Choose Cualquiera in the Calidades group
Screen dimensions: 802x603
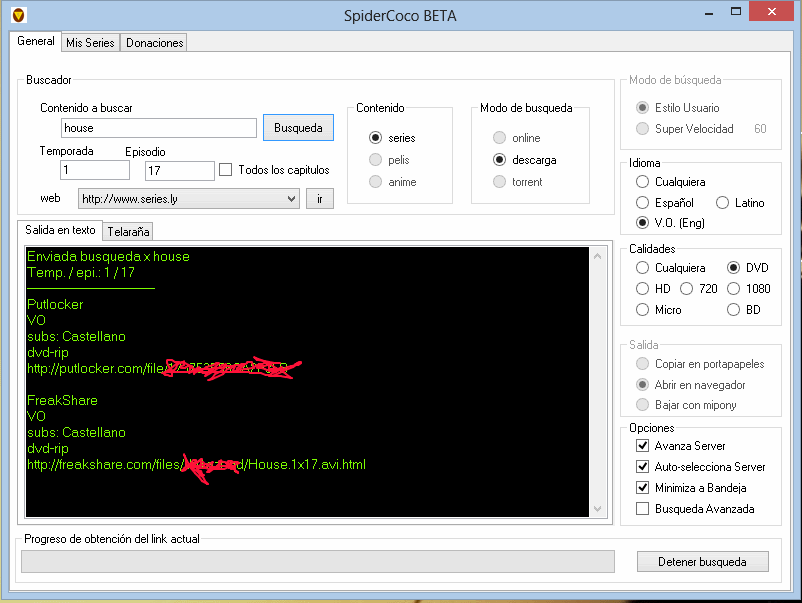coord(641,267)
